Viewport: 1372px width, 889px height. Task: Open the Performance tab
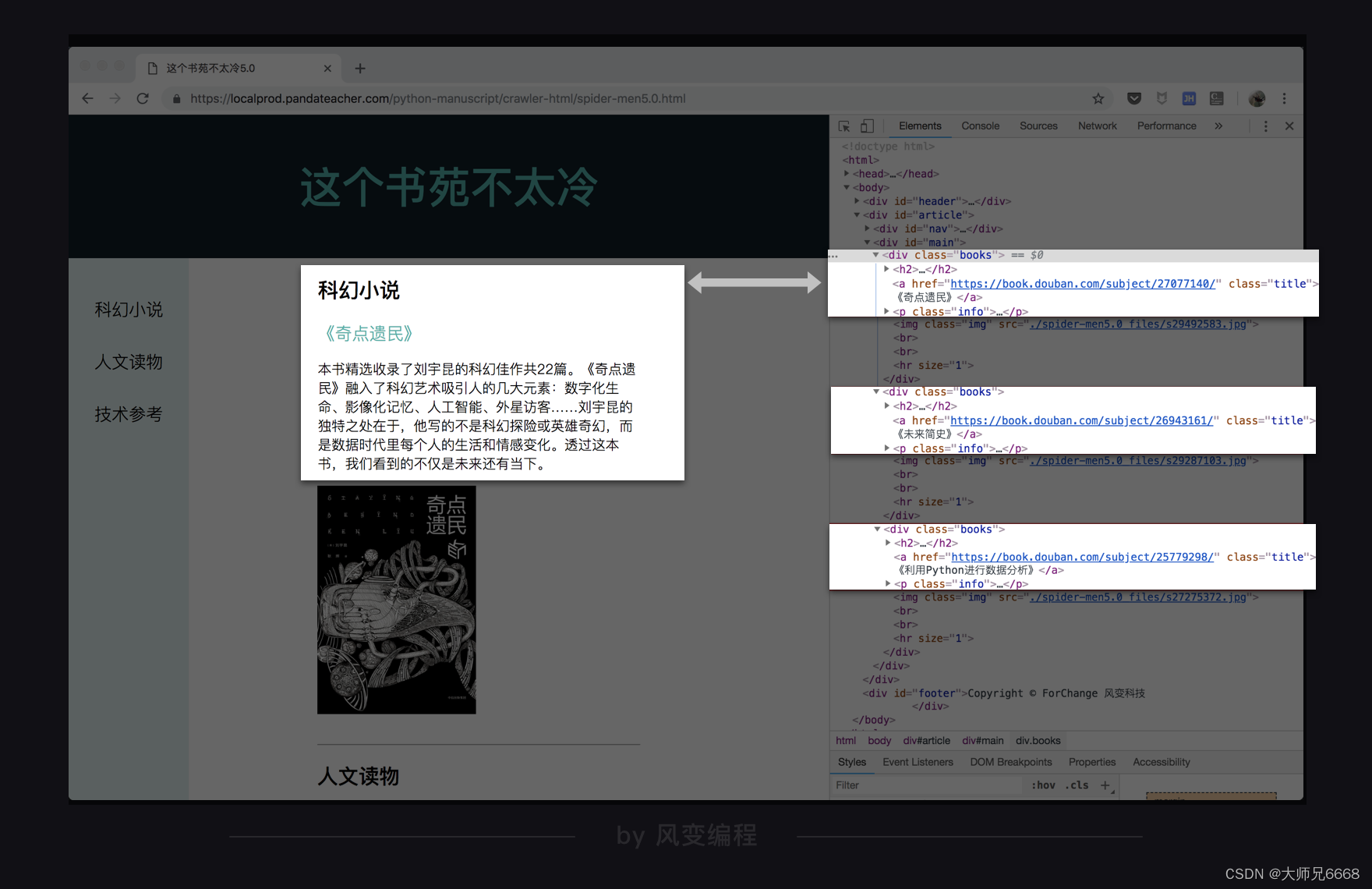pos(1166,126)
